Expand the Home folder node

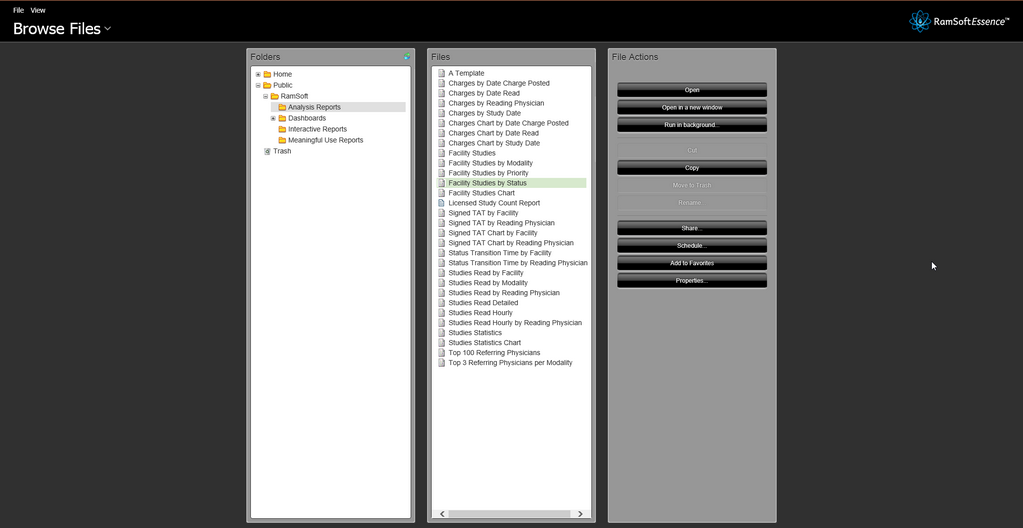pyautogui.click(x=258, y=75)
